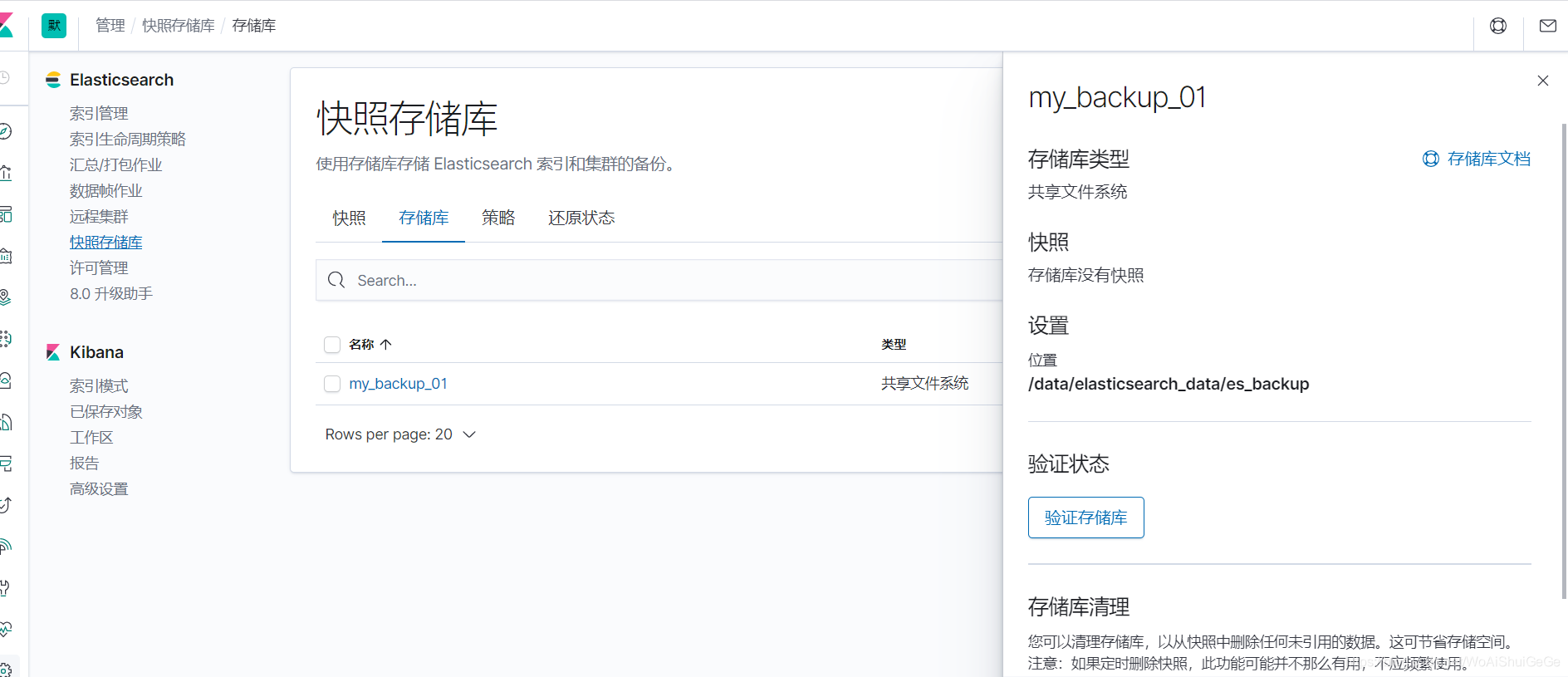The image size is (1568, 677).
Task: Open 8.0 升级助手 in navigation
Action: click(111, 293)
